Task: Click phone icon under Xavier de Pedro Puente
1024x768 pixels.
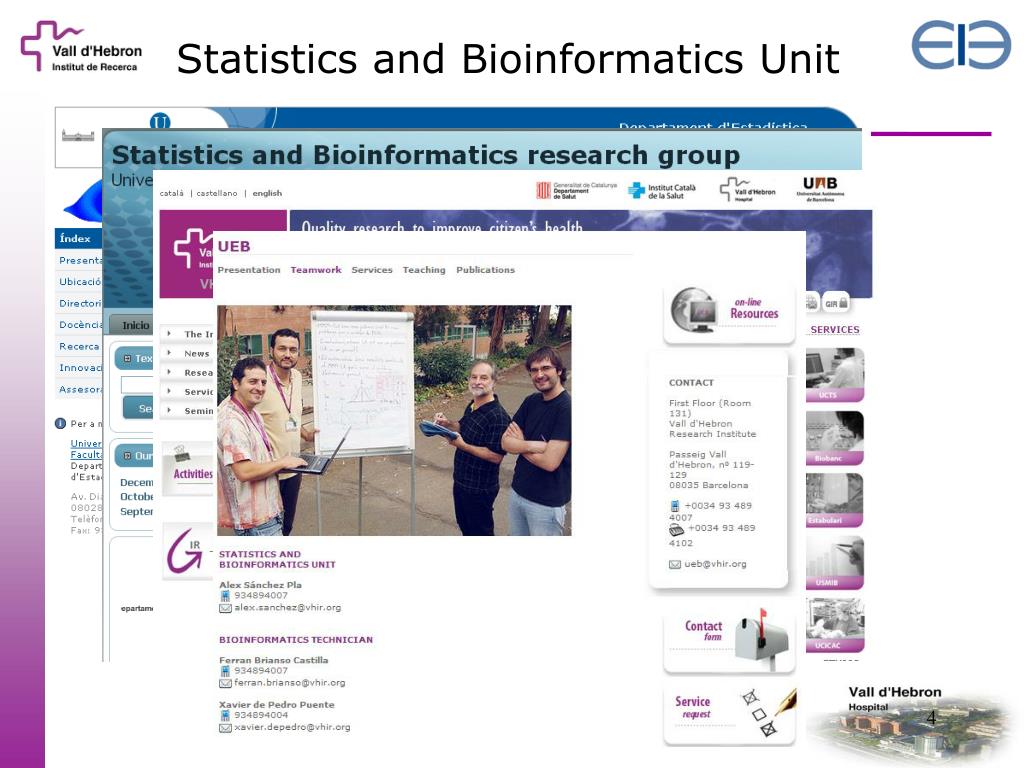Action: pyautogui.click(x=225, y=715)
